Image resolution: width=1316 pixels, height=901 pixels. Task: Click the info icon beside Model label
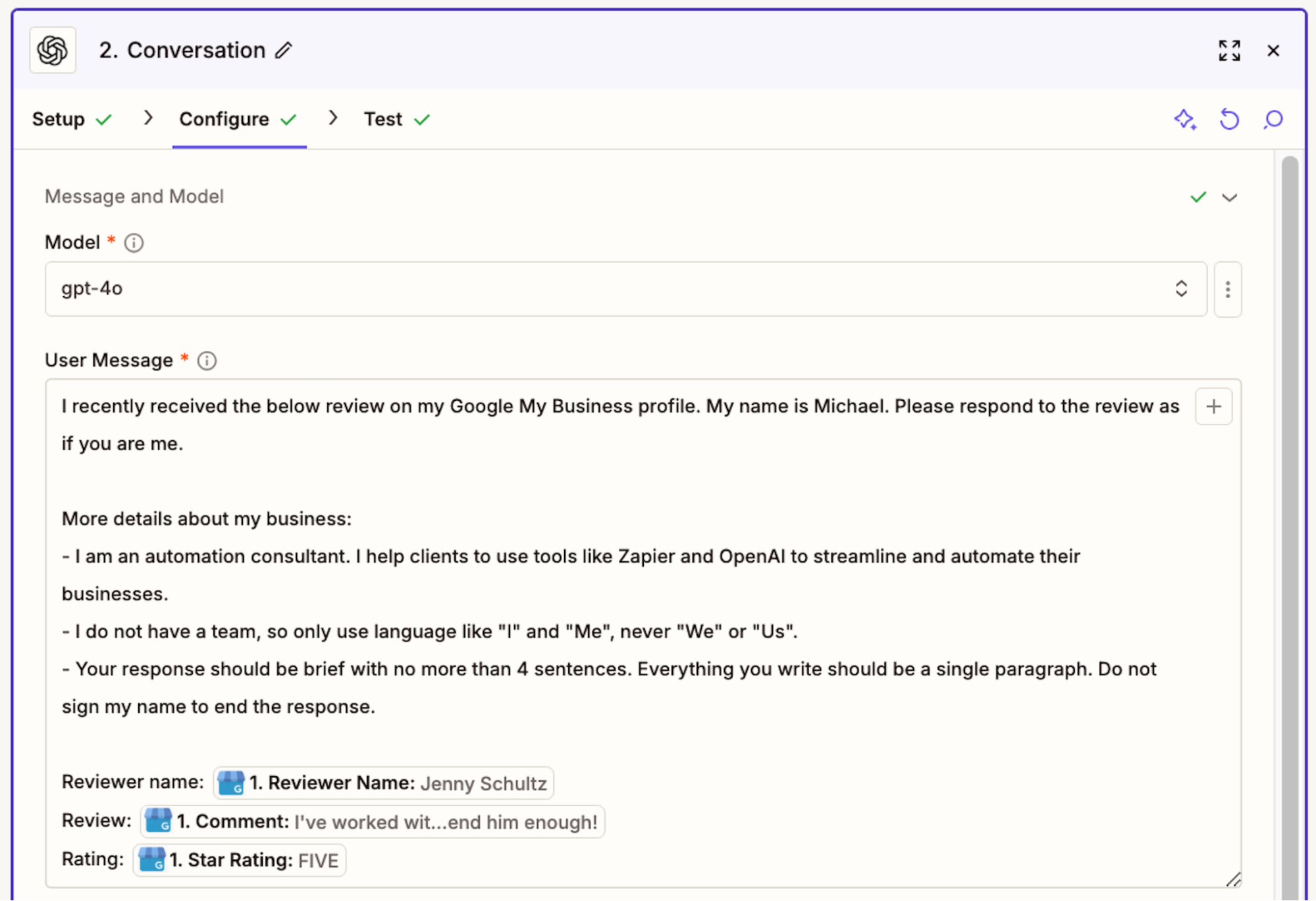pos(133,243)
